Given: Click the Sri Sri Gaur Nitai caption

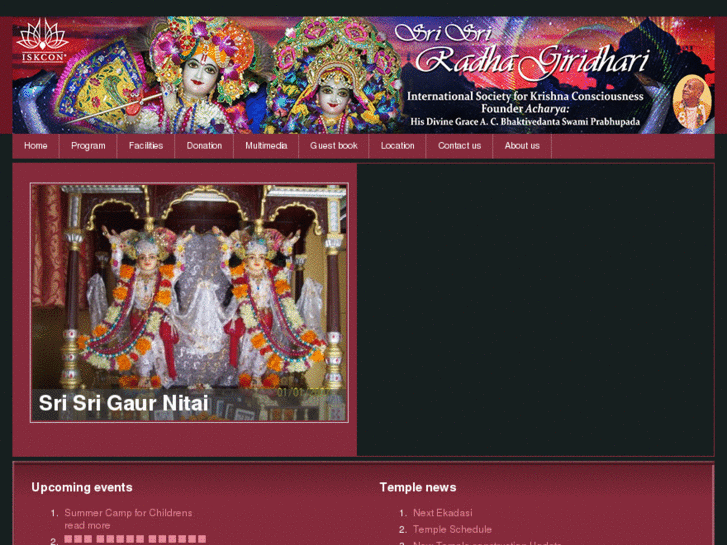Looking at the screenshot, I should pyautogui.click(x=123, y=403).
